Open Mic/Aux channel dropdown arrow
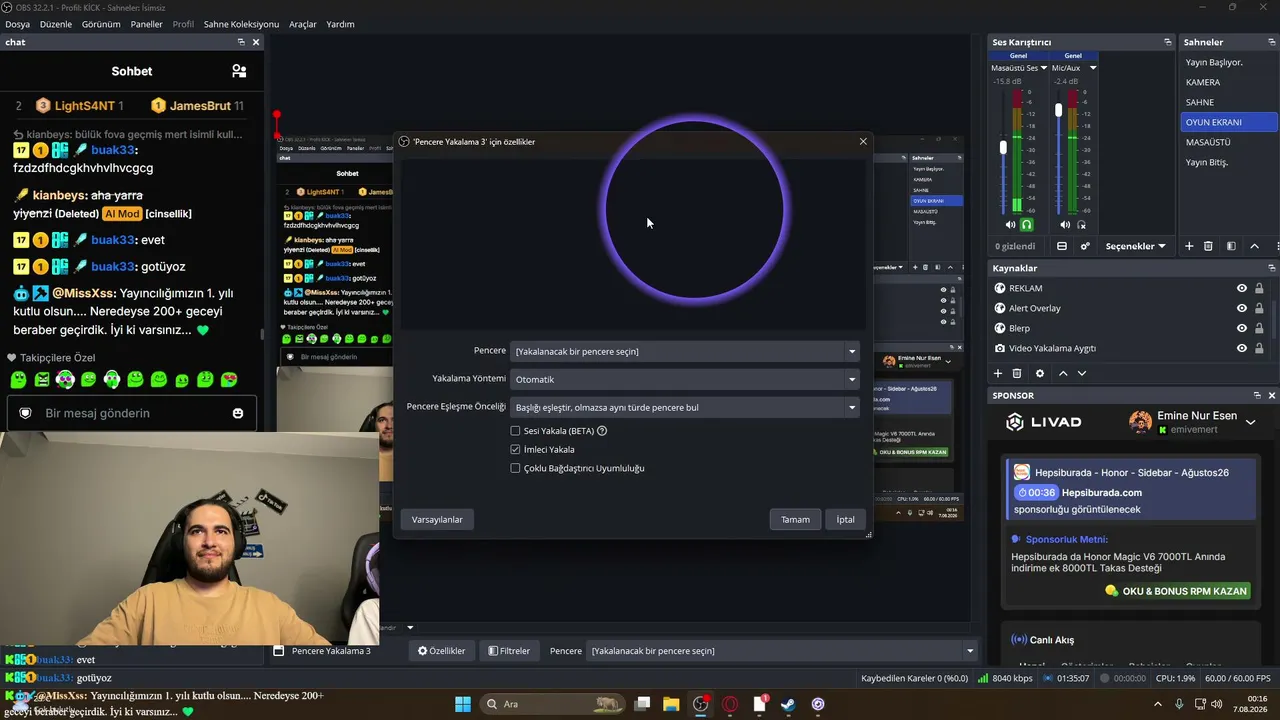The width and height of the screenshot is (1280, 720). (1093, 68)
